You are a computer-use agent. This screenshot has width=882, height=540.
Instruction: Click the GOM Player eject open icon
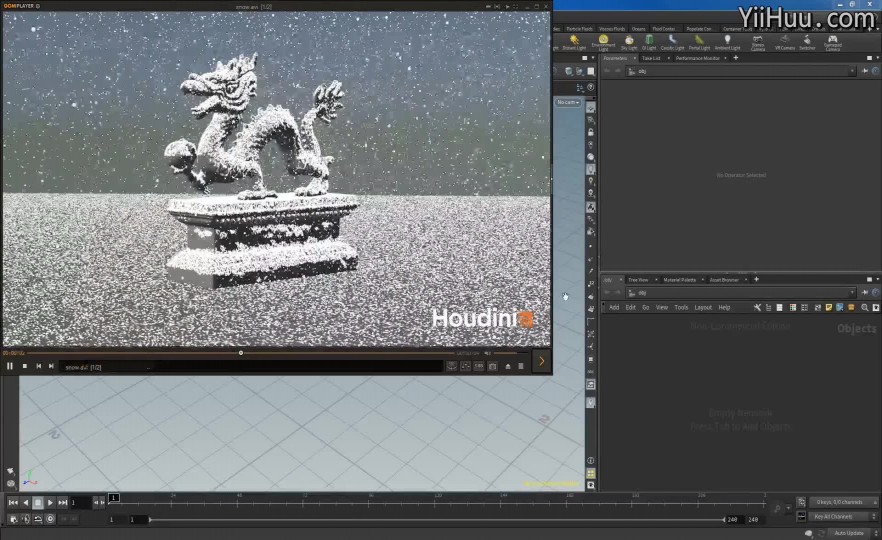[x=508, y=366]
